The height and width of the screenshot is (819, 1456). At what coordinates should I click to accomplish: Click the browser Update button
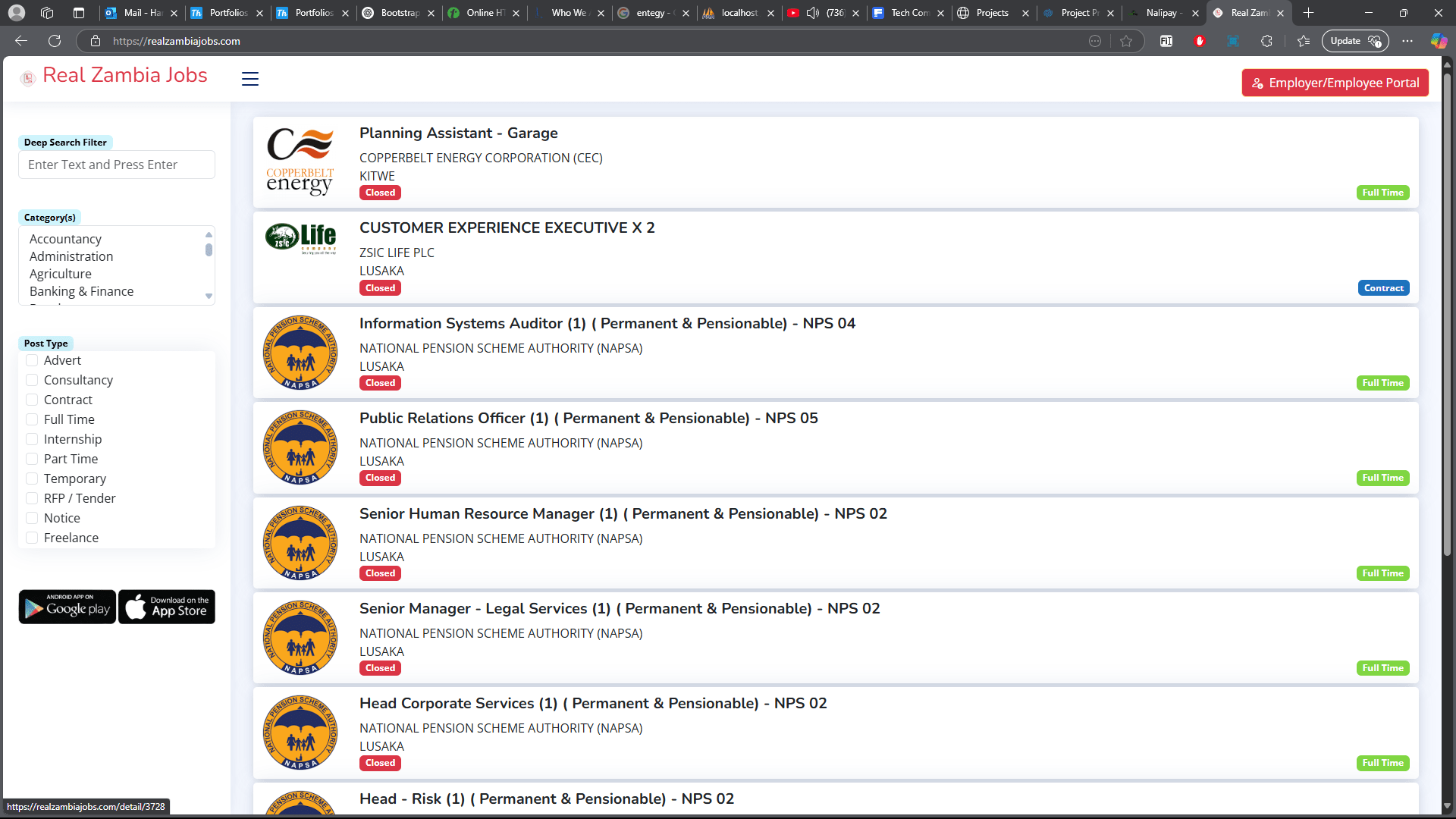(x=1355, y=41)
